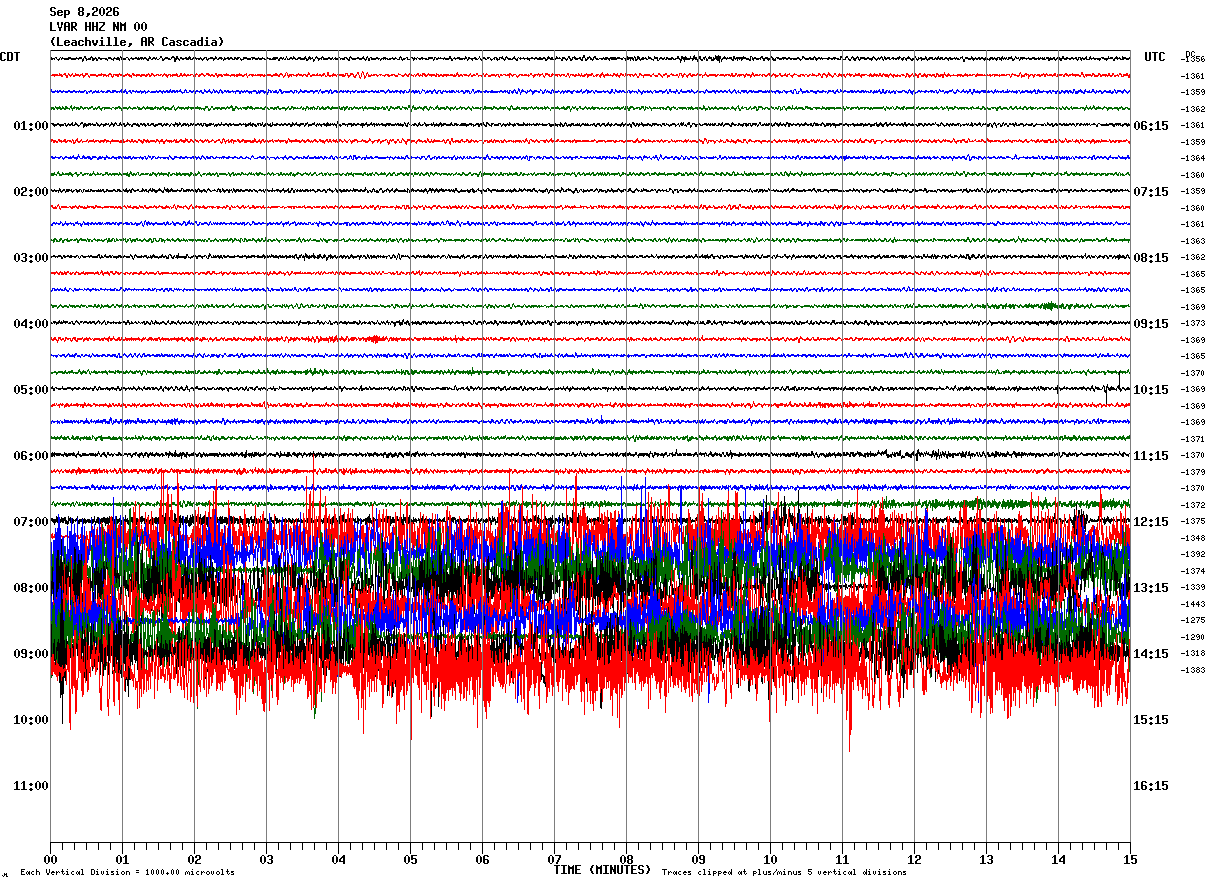The width and height of the screenshot is (1210, 886).
Task: Click the minute 15 axis tick label
Action: tap(1130, 859)
